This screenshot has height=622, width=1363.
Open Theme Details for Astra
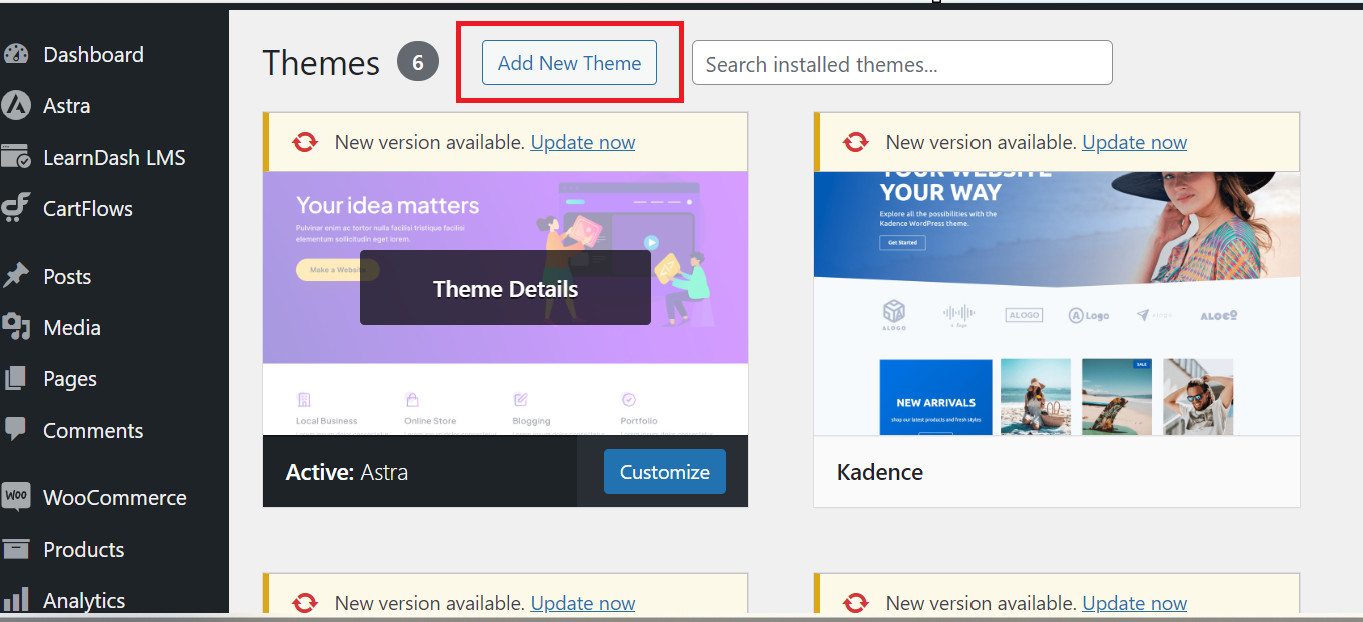pos(505,288)
